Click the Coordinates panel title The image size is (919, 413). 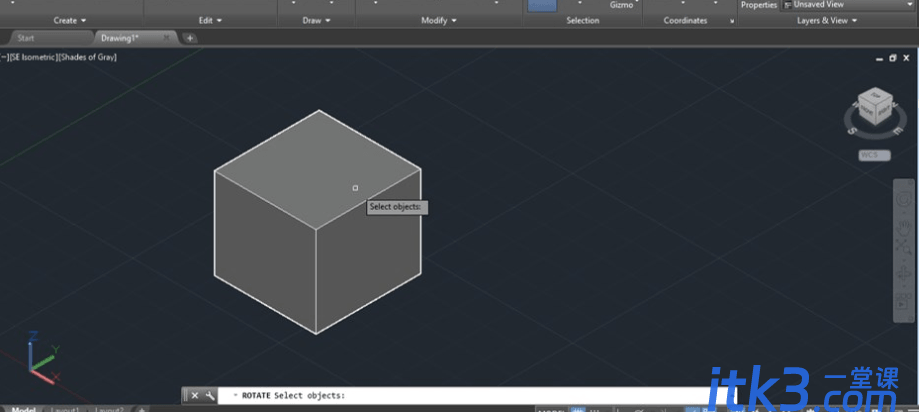[x=685, y=21]
